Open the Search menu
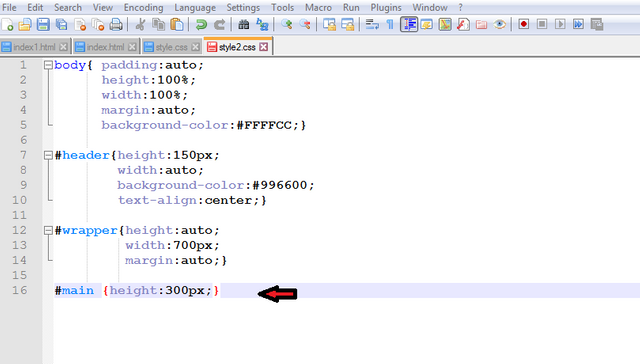 (x=68, y=7)
